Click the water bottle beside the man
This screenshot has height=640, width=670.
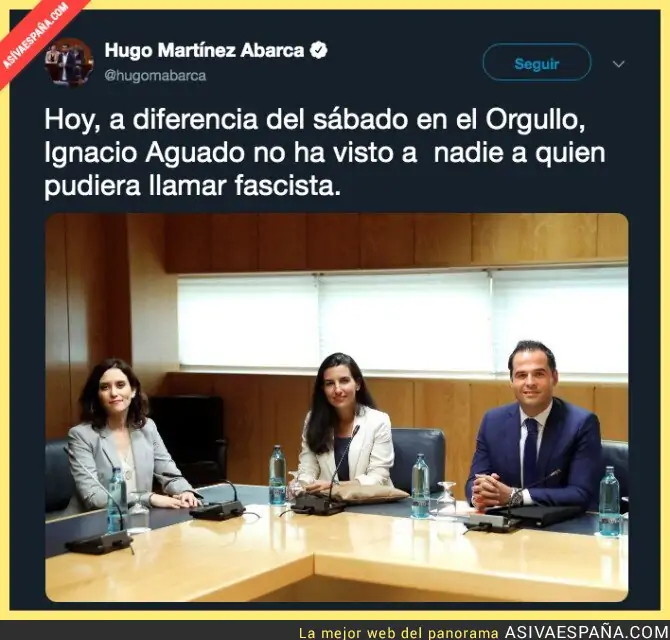(x=609, y=501)
